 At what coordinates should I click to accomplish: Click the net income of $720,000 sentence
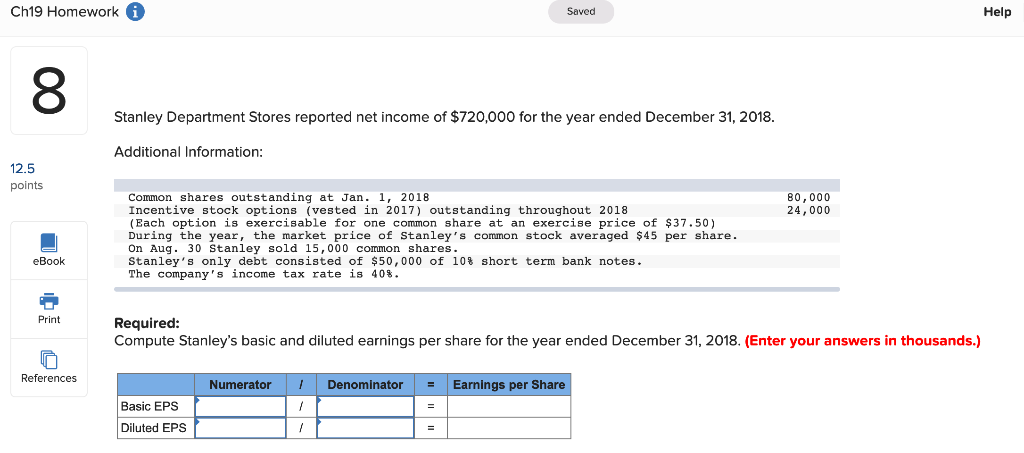pos(446,118)
